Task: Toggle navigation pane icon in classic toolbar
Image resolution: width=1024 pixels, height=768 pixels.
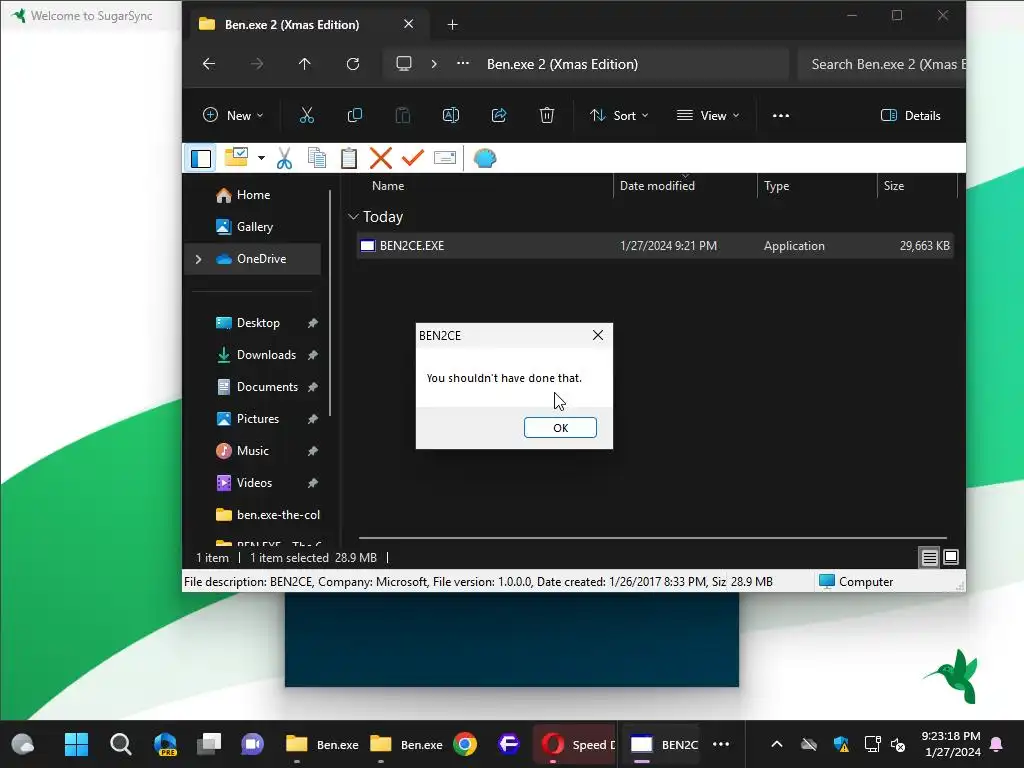Action: [x=200, y=158]
